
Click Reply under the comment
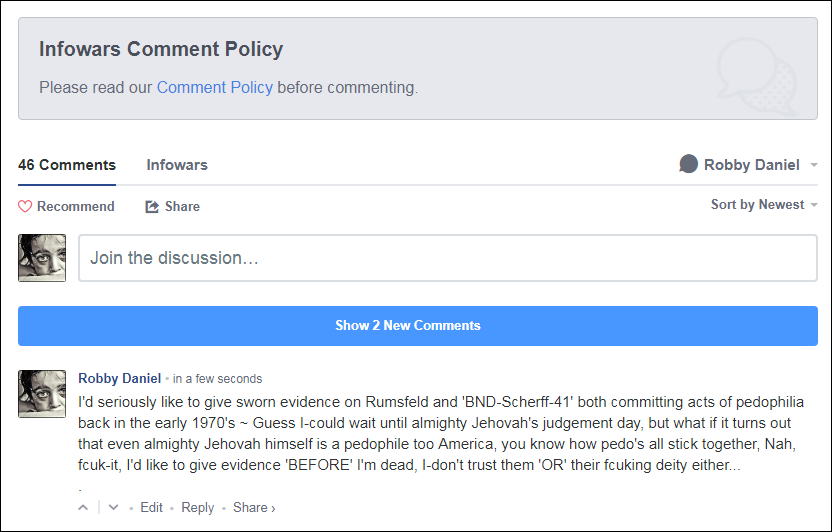point(197,508)
